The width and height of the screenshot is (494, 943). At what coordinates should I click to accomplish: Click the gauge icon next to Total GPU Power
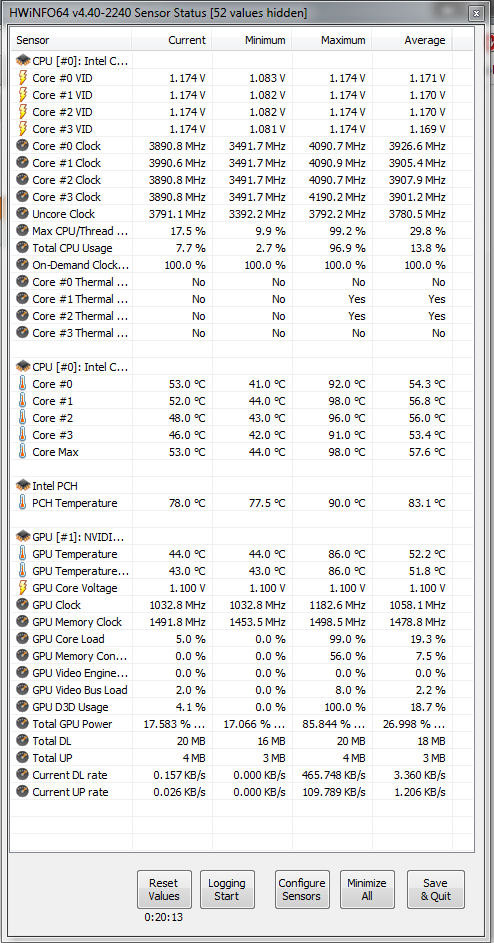tap(22, 723)
